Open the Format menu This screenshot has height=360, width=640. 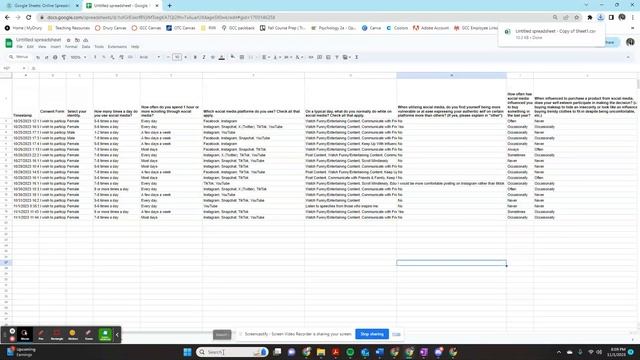point(71,47)
